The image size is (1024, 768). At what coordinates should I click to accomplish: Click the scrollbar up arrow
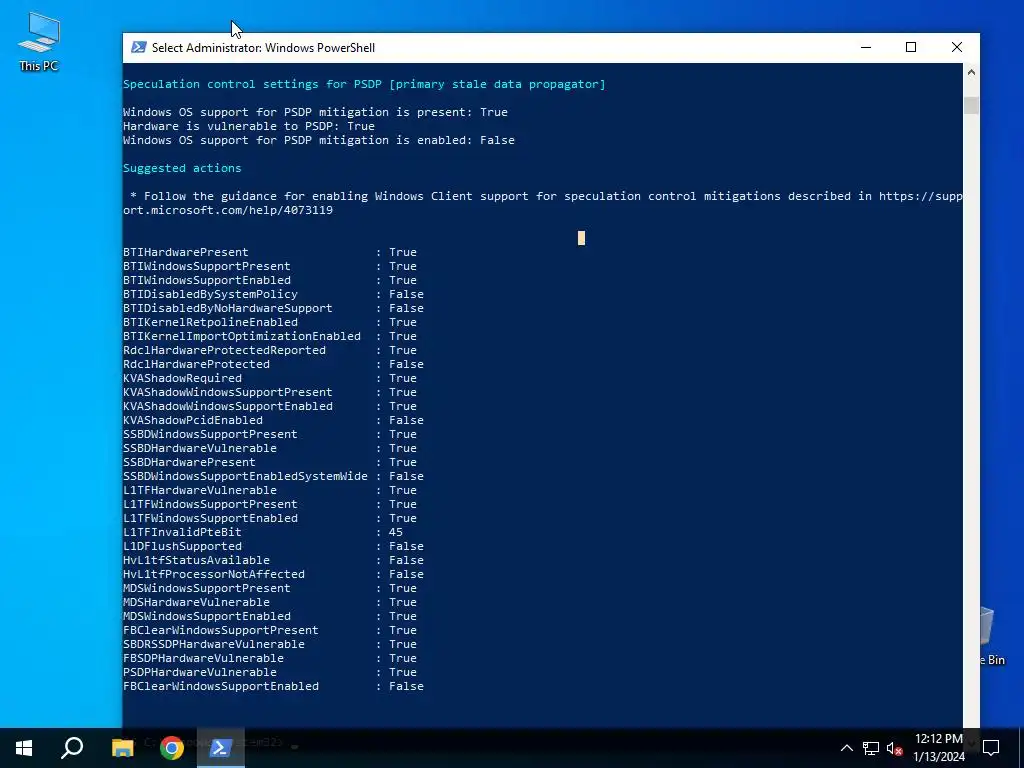pos(971,72)
